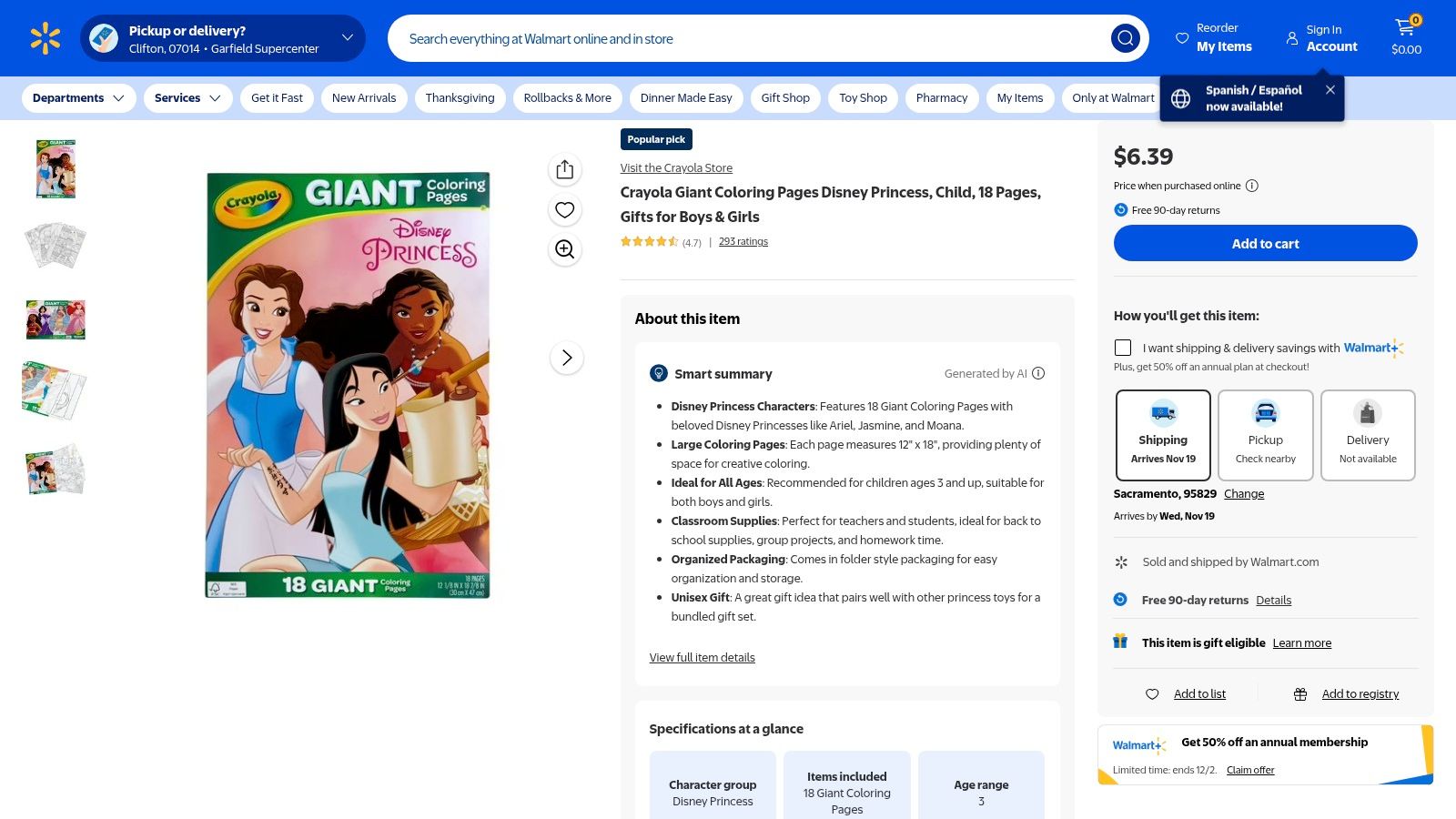Zoom product image with magnifier icon
Viewport: 1456px width, 819px height.
click(564, 249)
